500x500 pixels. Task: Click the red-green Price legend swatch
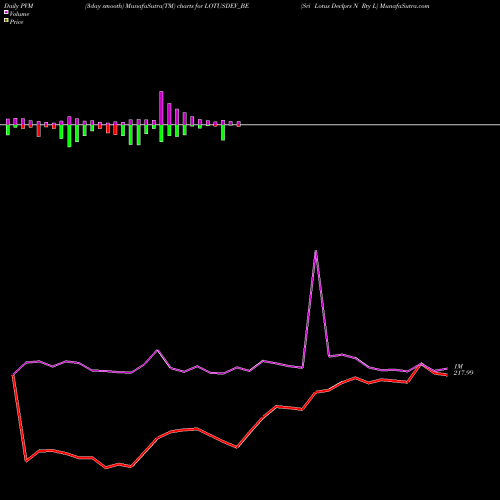[6, 21]
